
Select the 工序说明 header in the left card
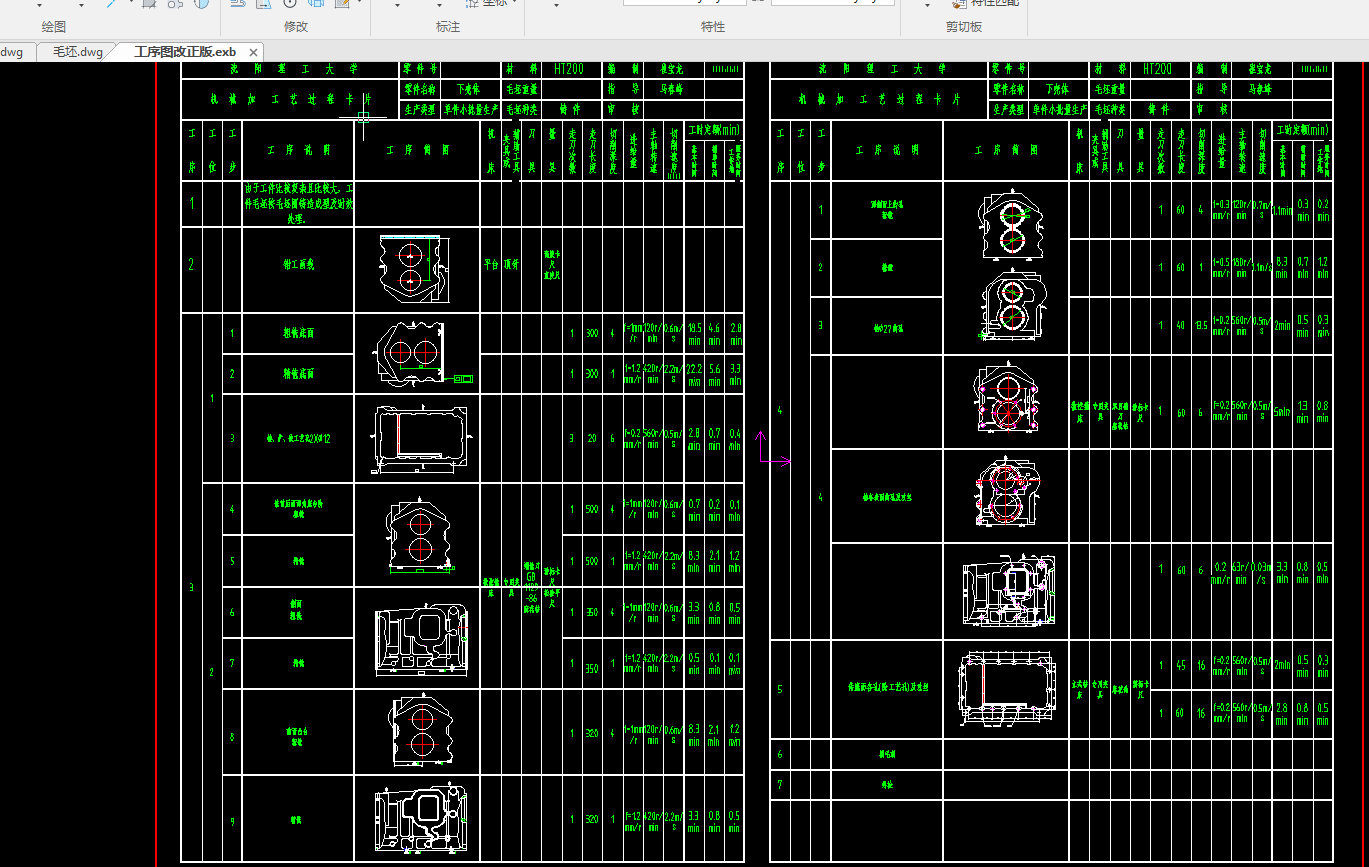coord(298,150)
